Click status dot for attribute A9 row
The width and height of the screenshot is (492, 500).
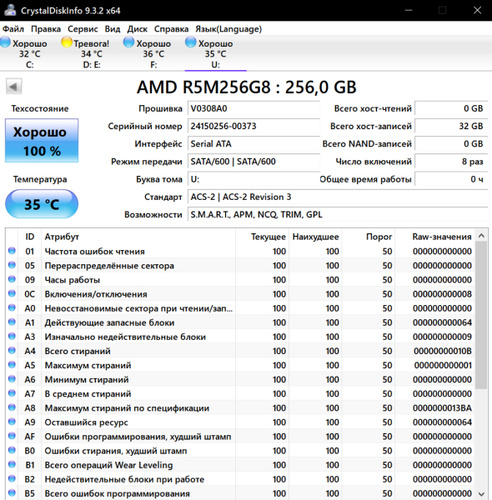pyautogui.click(x=12, y=422)
